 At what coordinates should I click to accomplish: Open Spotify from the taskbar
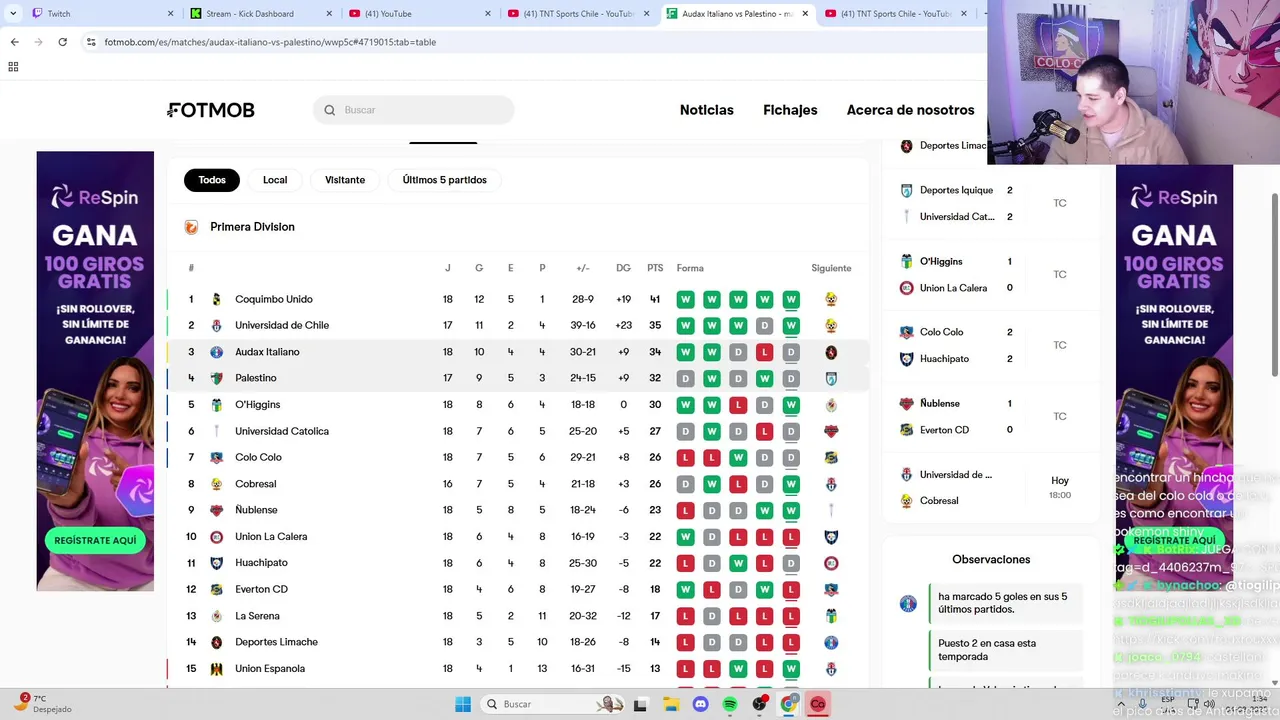[x=730, y=704]
